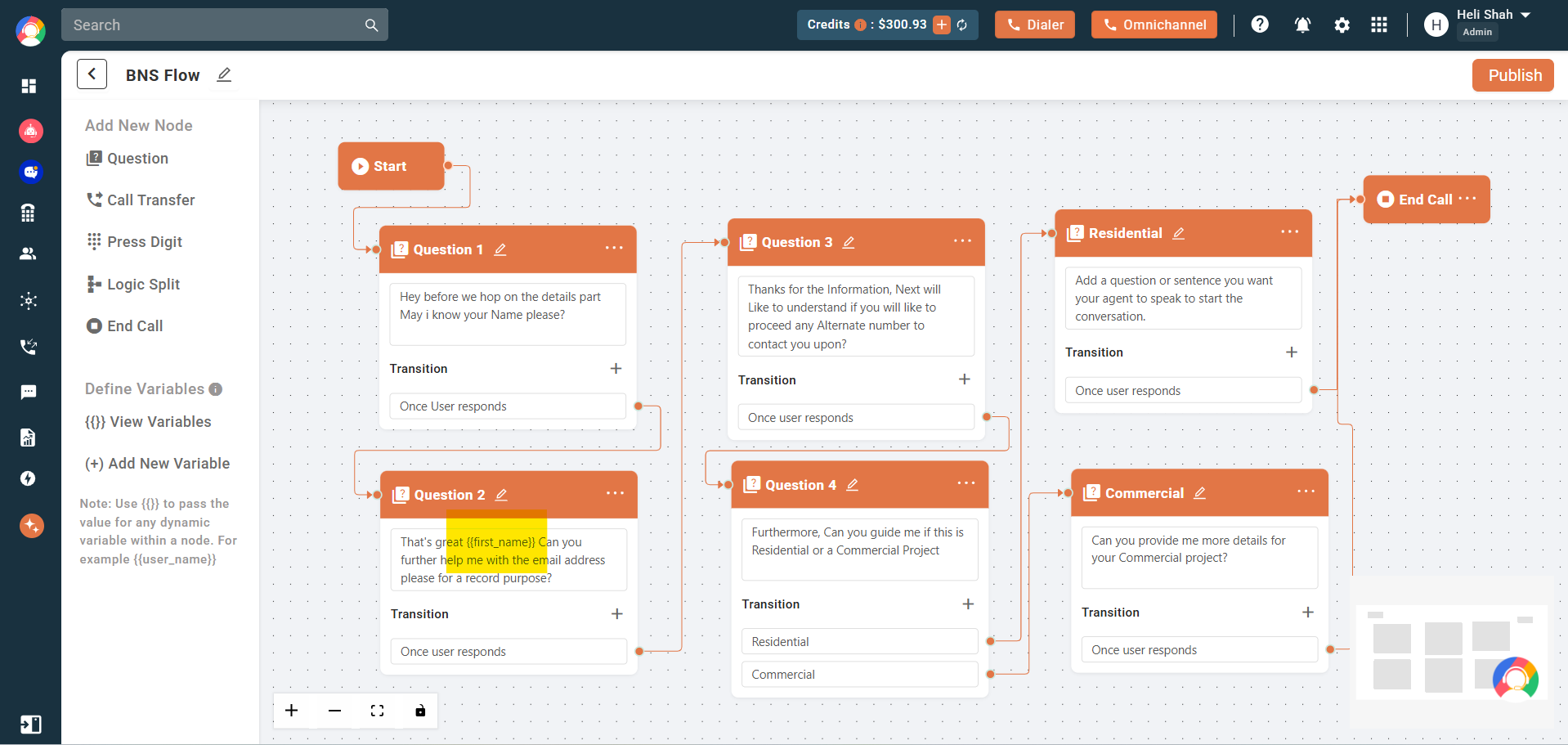This screenshot has width=1568, height=745.
Task: Add a transition to Question 3
Action: [965, 379]
